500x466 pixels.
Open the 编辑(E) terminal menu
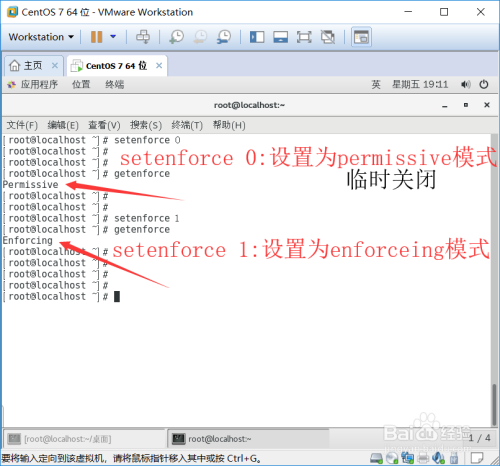tap(63, 125)
